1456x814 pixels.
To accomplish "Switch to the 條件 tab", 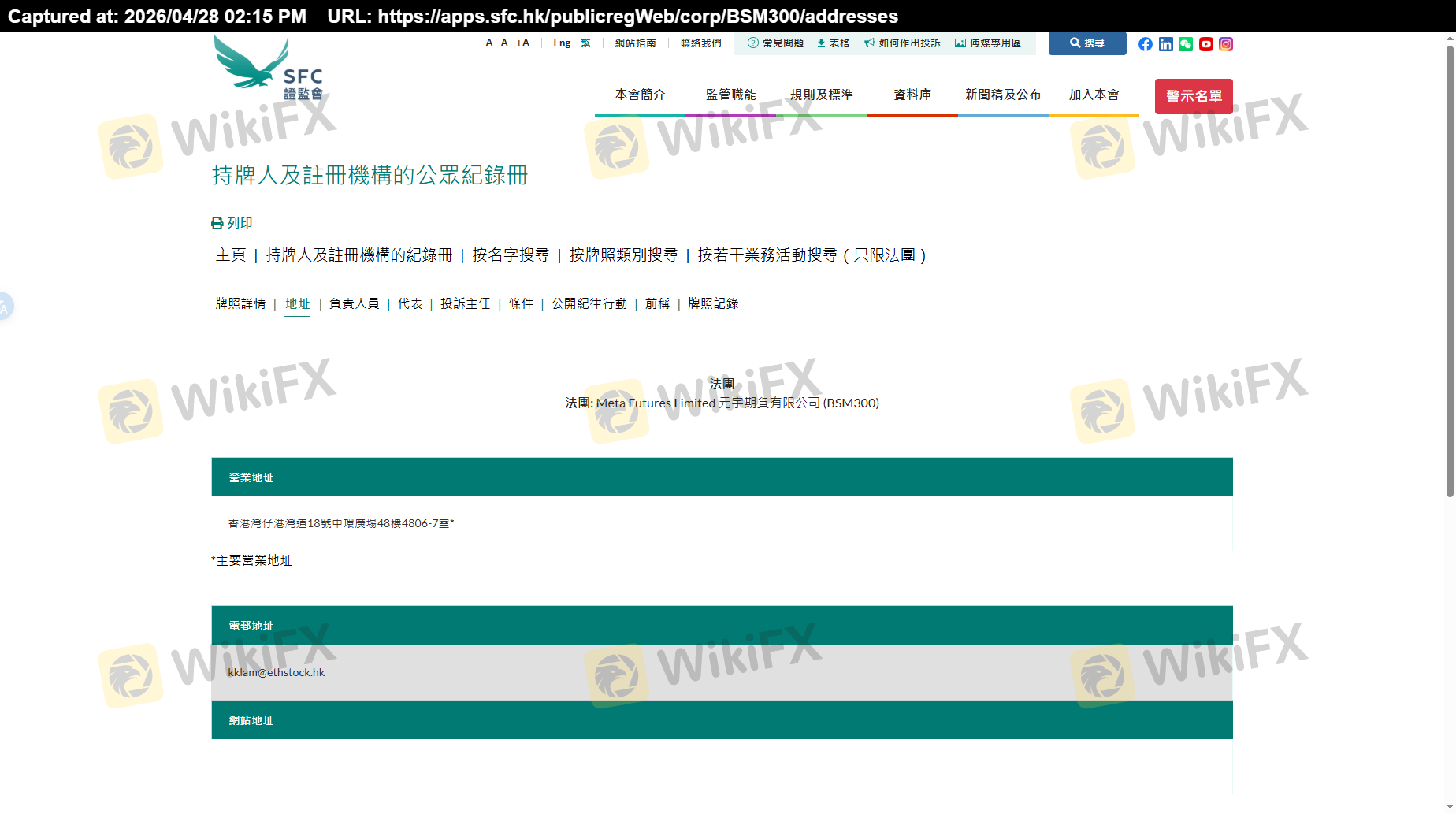I will pyautogui.click(x=521, y=303).
